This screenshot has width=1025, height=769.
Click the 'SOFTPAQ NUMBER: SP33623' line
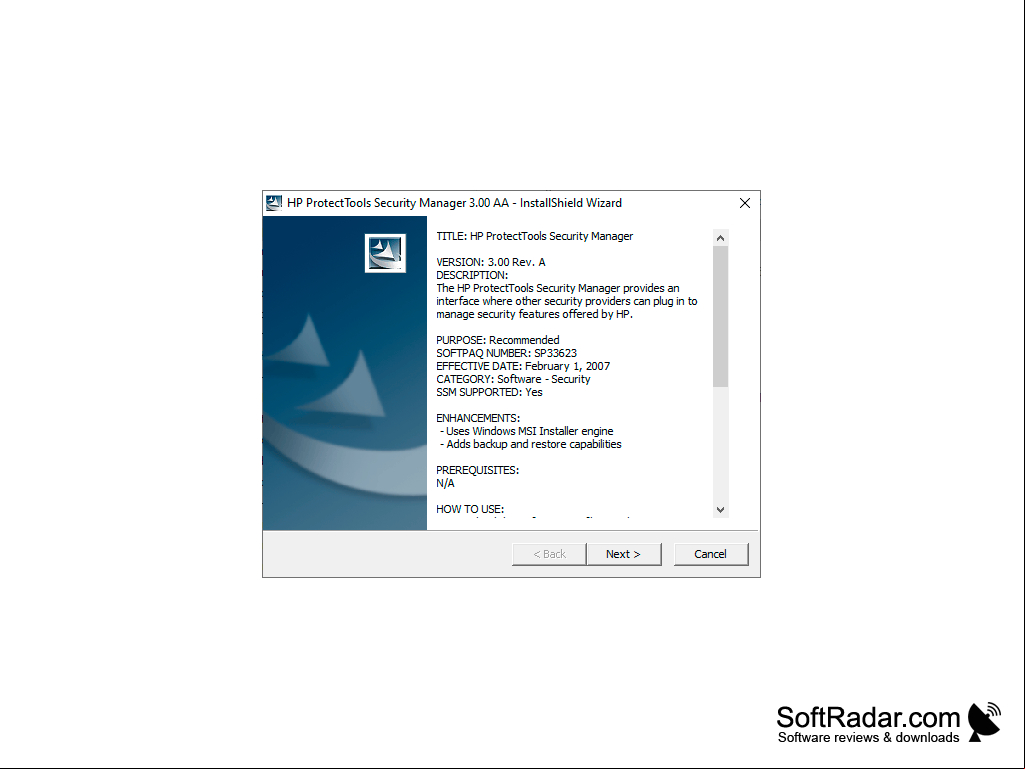pyautogui.click(x=507, y=353)
